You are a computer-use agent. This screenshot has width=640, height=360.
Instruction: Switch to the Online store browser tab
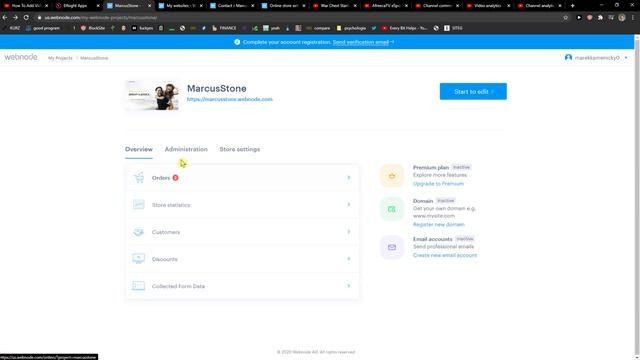[283, 6]
